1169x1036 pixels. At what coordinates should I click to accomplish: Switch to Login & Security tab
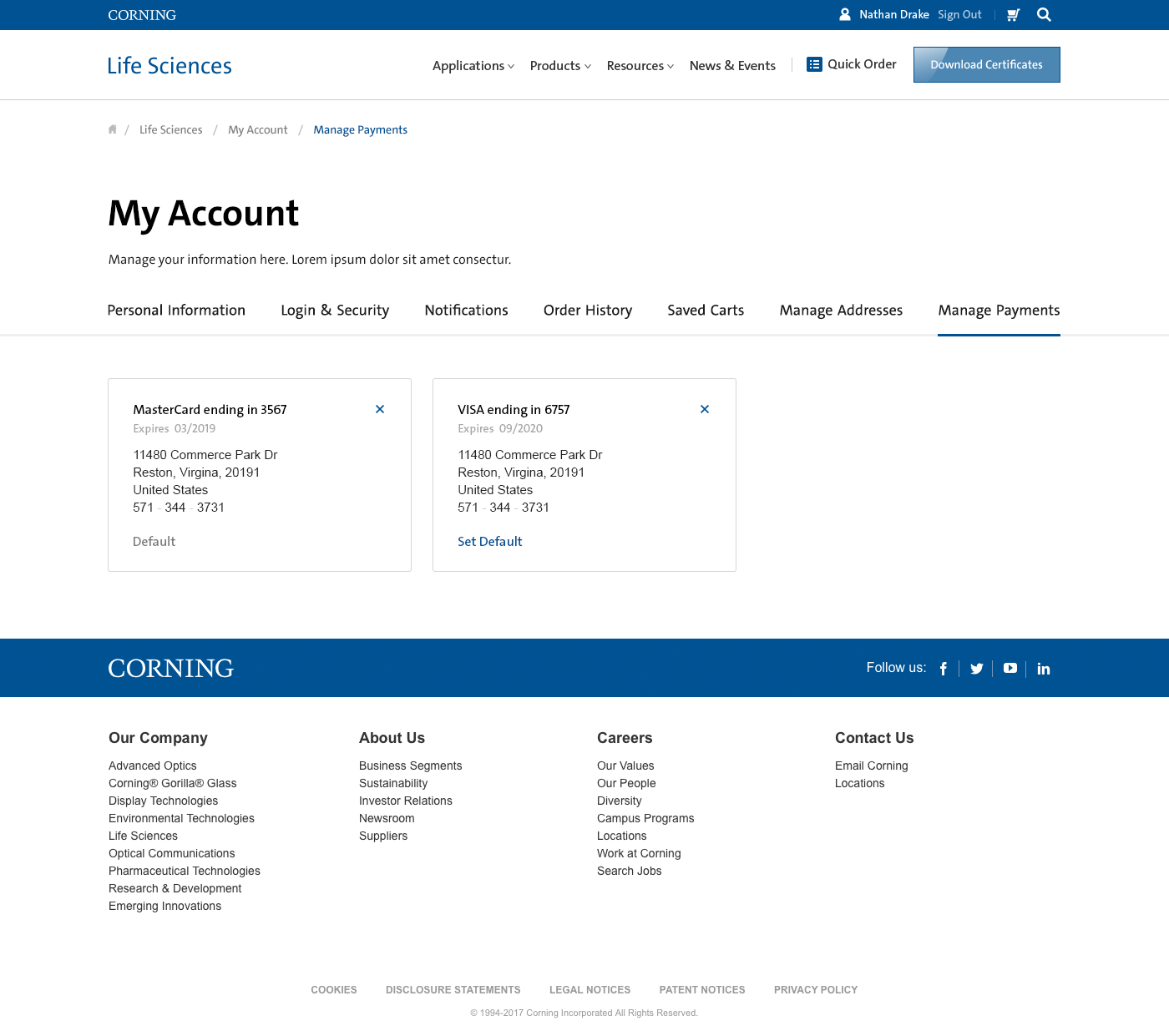(335, 311)
